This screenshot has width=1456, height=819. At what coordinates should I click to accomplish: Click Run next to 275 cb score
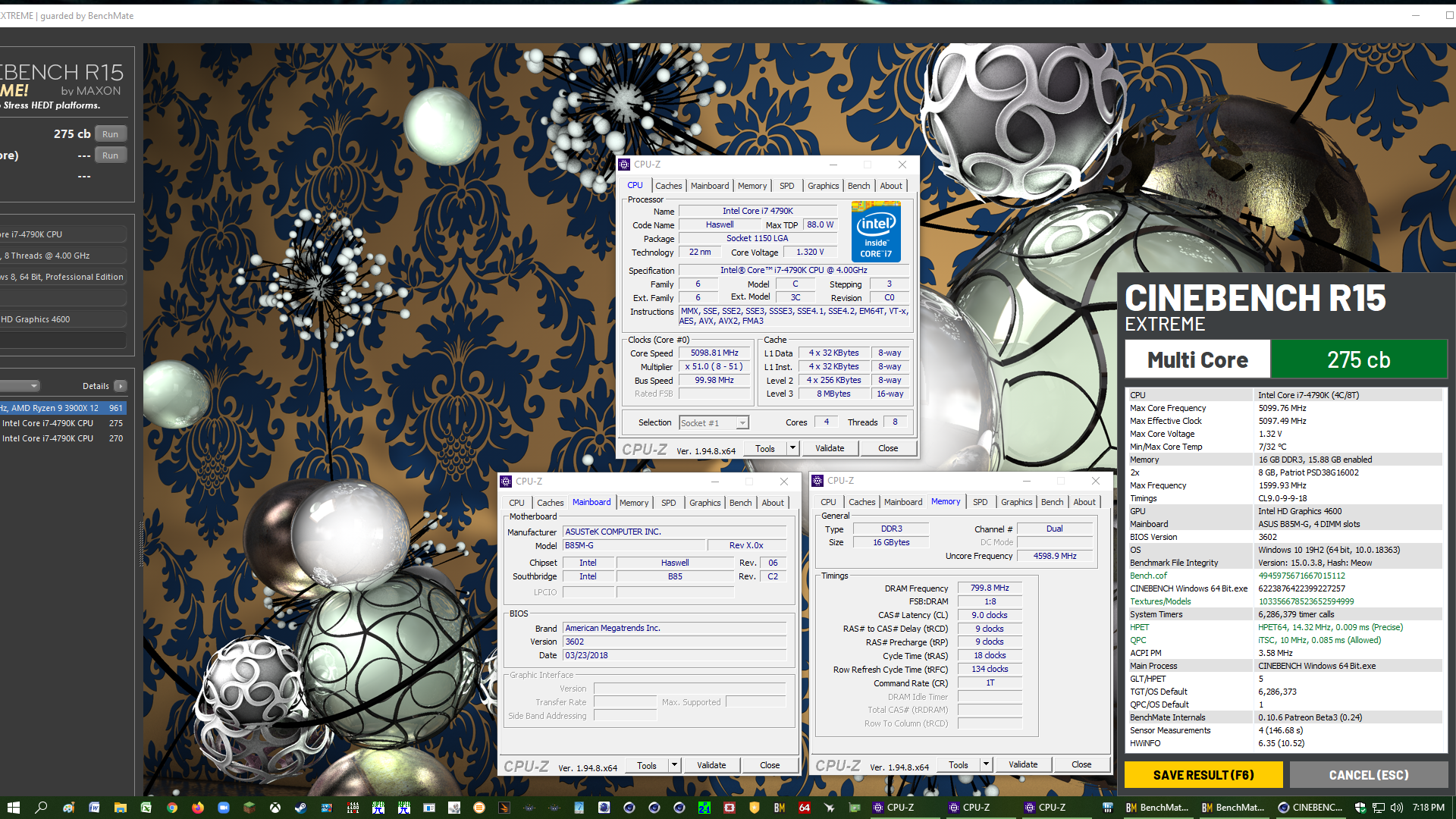click(111, 134)
